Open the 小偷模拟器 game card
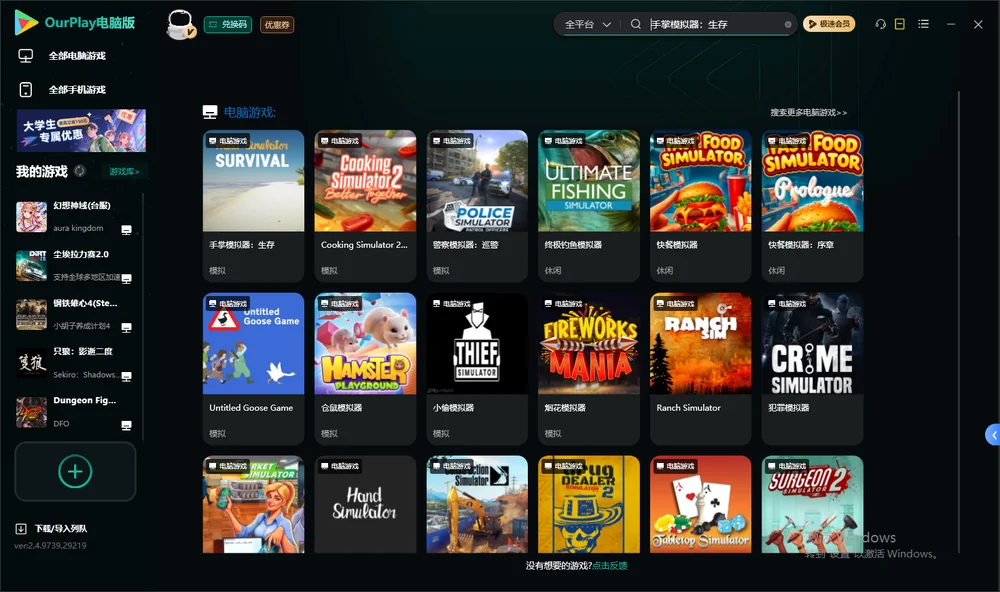 click(477, 369)
